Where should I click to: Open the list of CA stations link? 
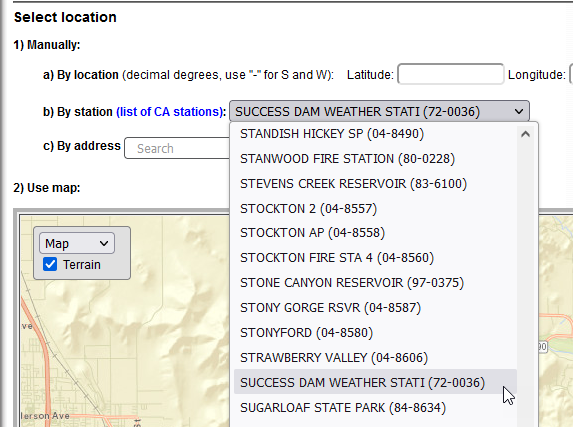click(x=170, y=112)
